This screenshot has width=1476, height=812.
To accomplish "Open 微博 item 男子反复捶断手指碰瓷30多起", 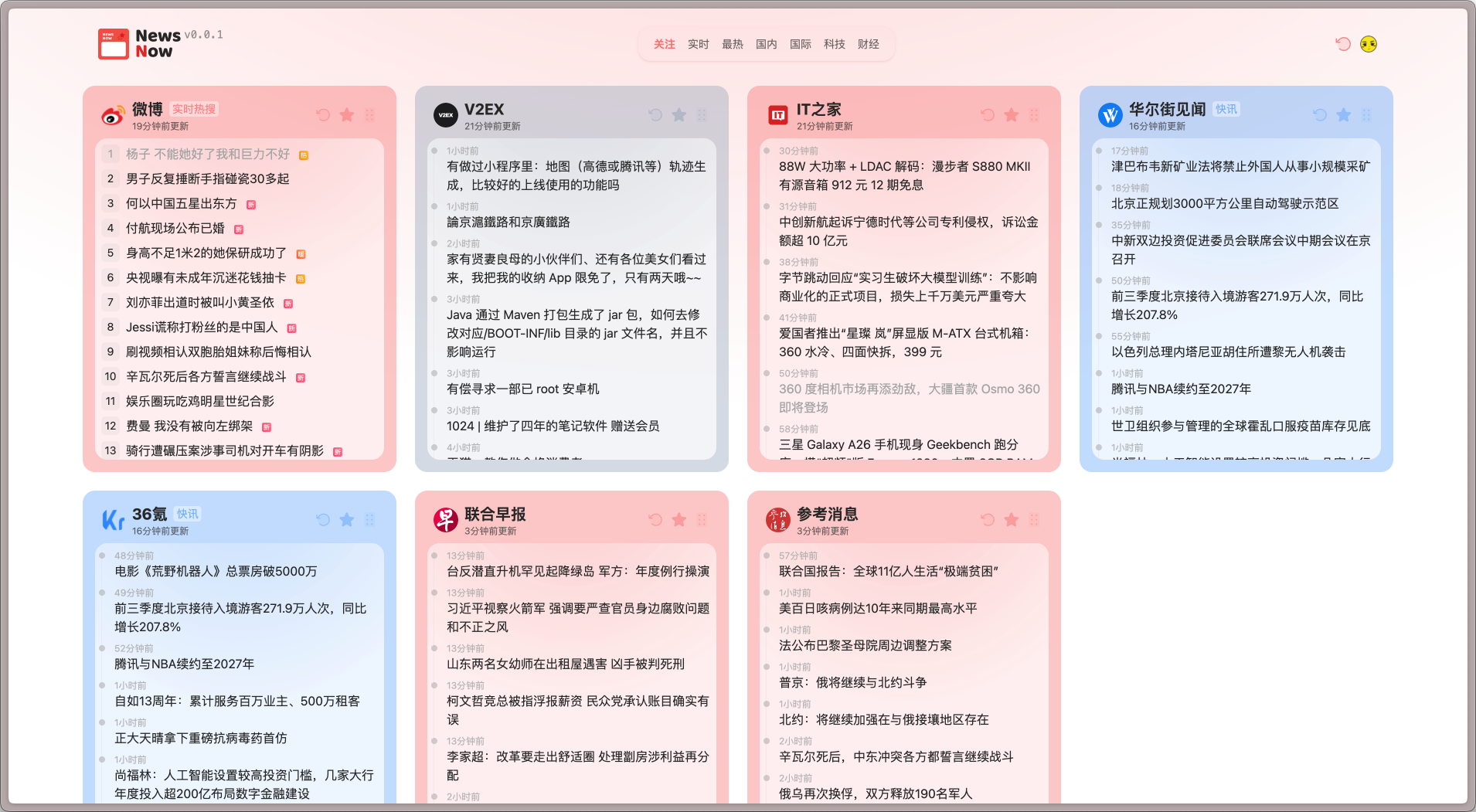I will (208, 178).
